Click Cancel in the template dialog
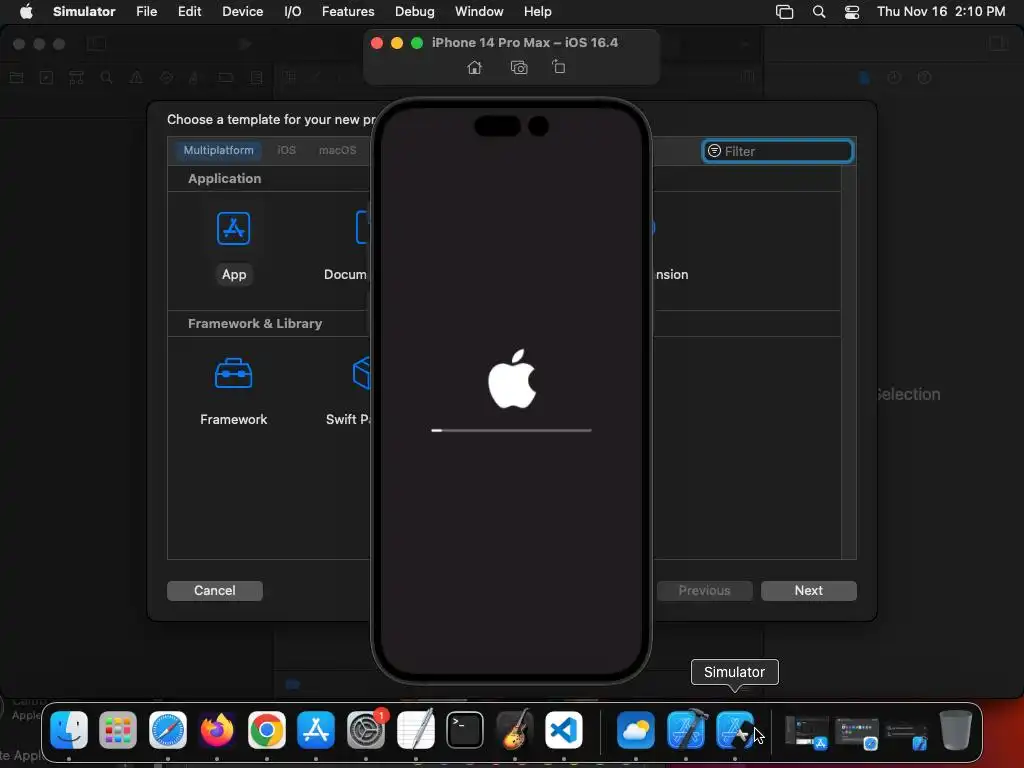 pos(215,590)
